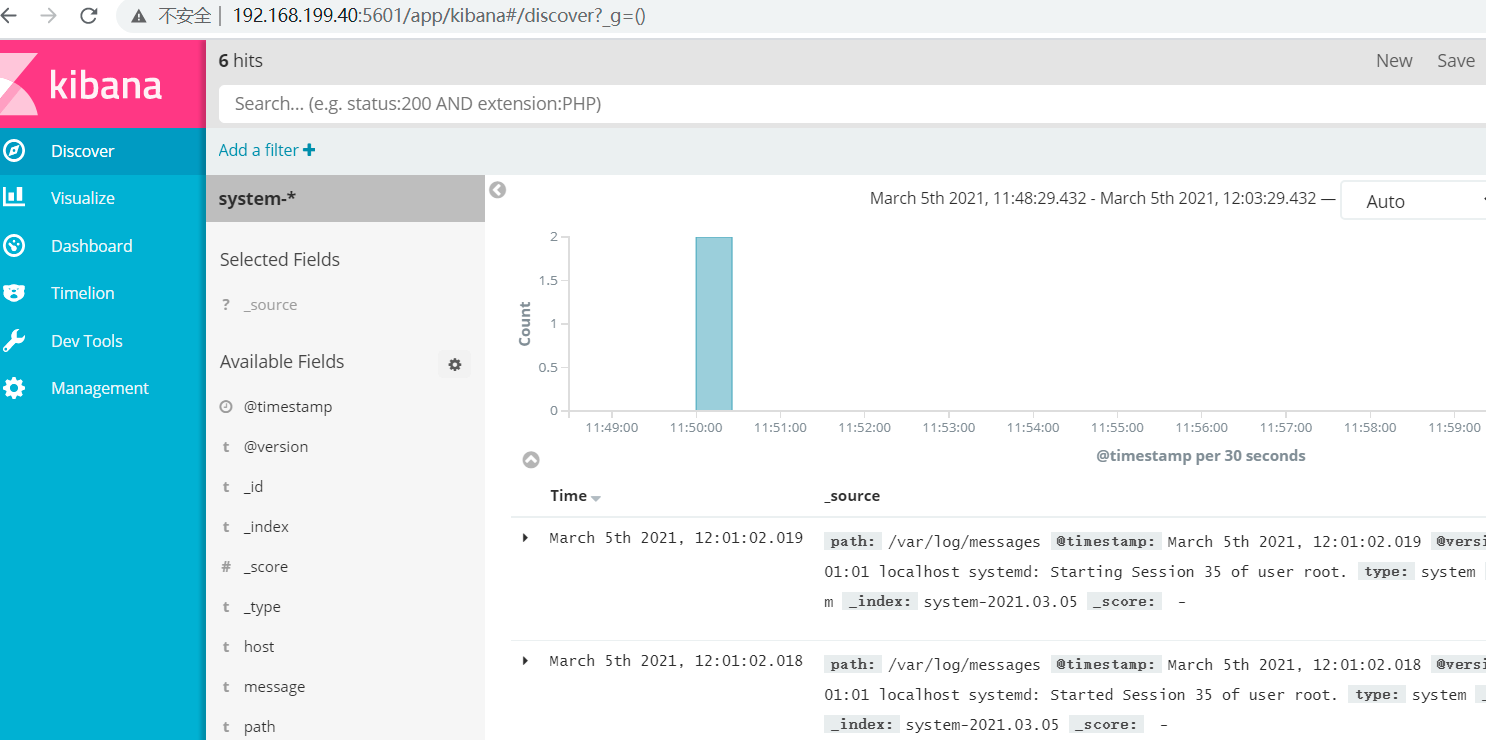Collapse the field sidebar arrow icon

[x=498, y=190]
